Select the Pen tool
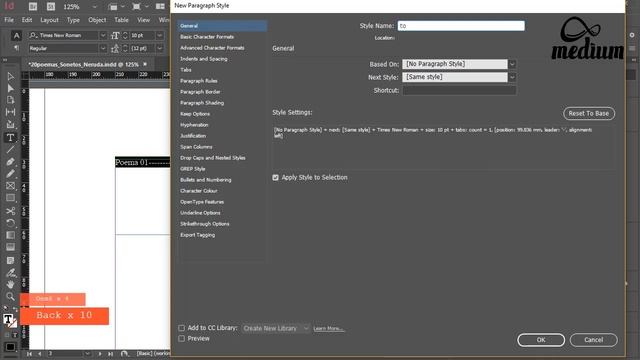This screenshot has width=640, height=360. [x=11, y=162]
